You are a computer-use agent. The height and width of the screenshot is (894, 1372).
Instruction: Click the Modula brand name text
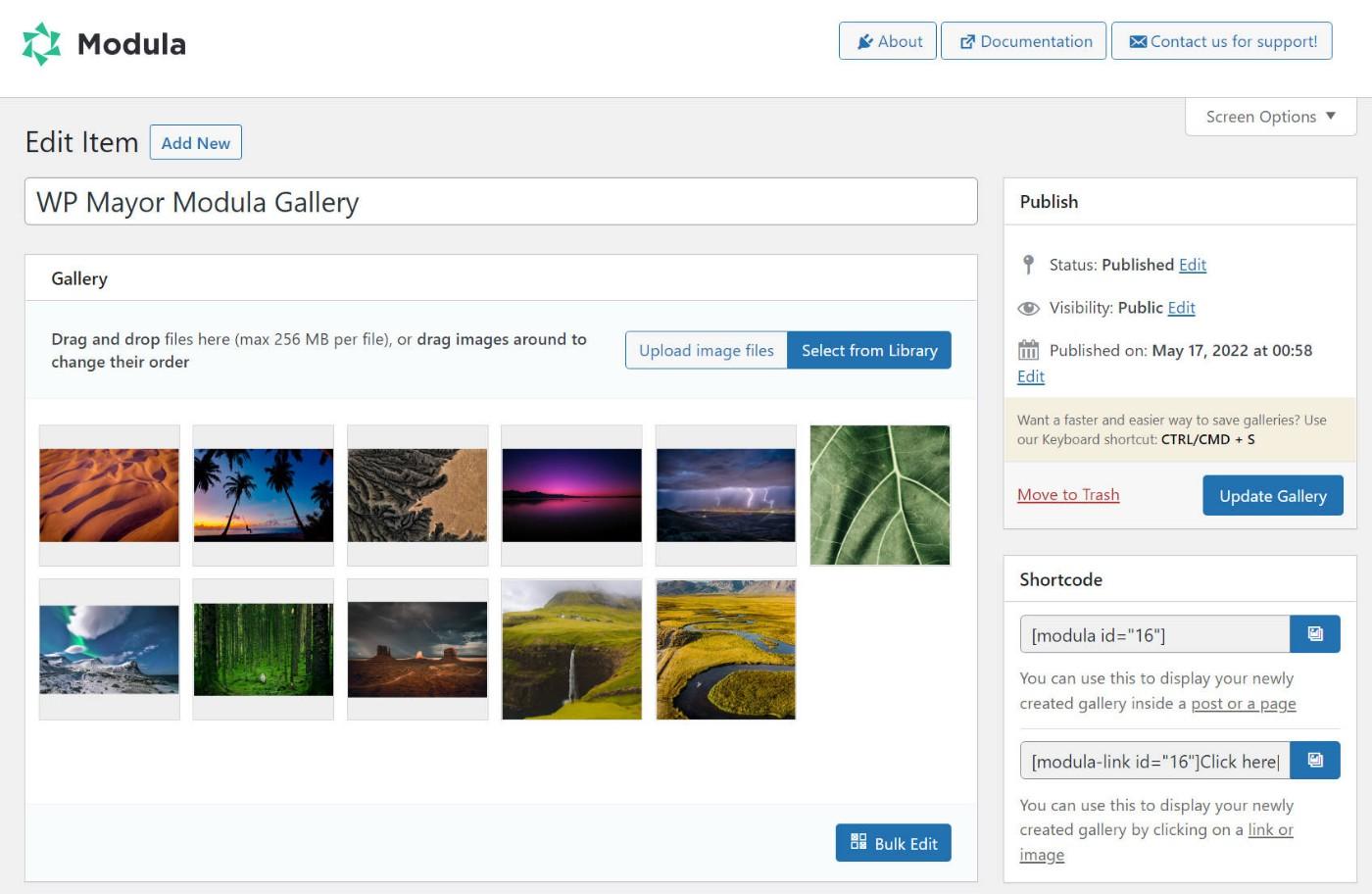click(x=131, y=44)
